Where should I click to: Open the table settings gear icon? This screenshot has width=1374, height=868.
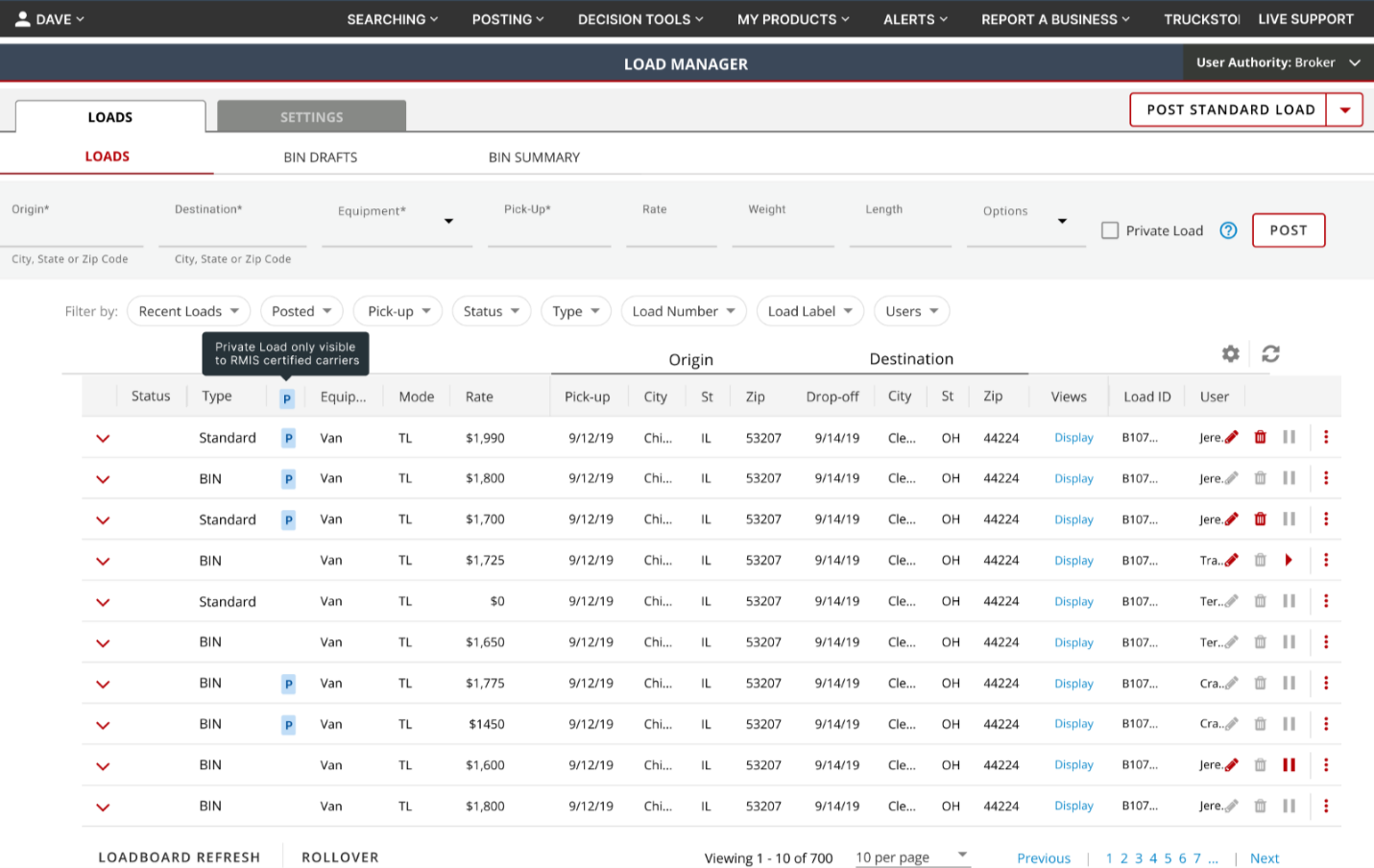pos(1230,353)
